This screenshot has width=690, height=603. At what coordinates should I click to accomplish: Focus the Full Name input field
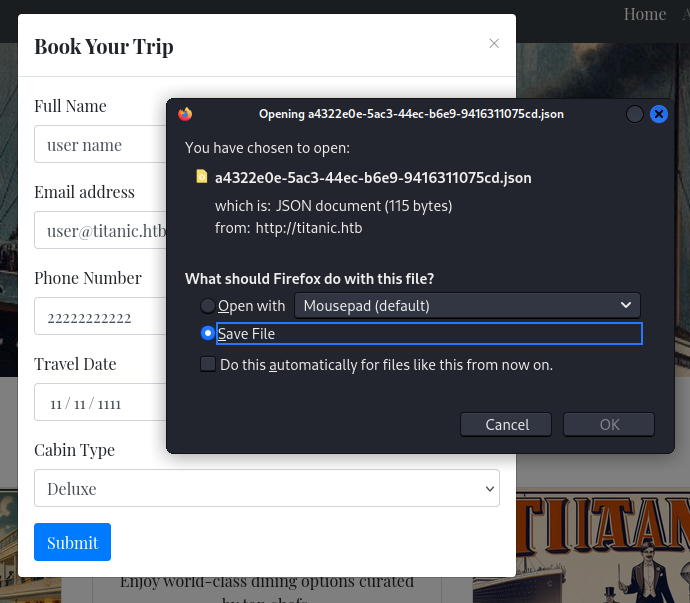tap(100, 144)
